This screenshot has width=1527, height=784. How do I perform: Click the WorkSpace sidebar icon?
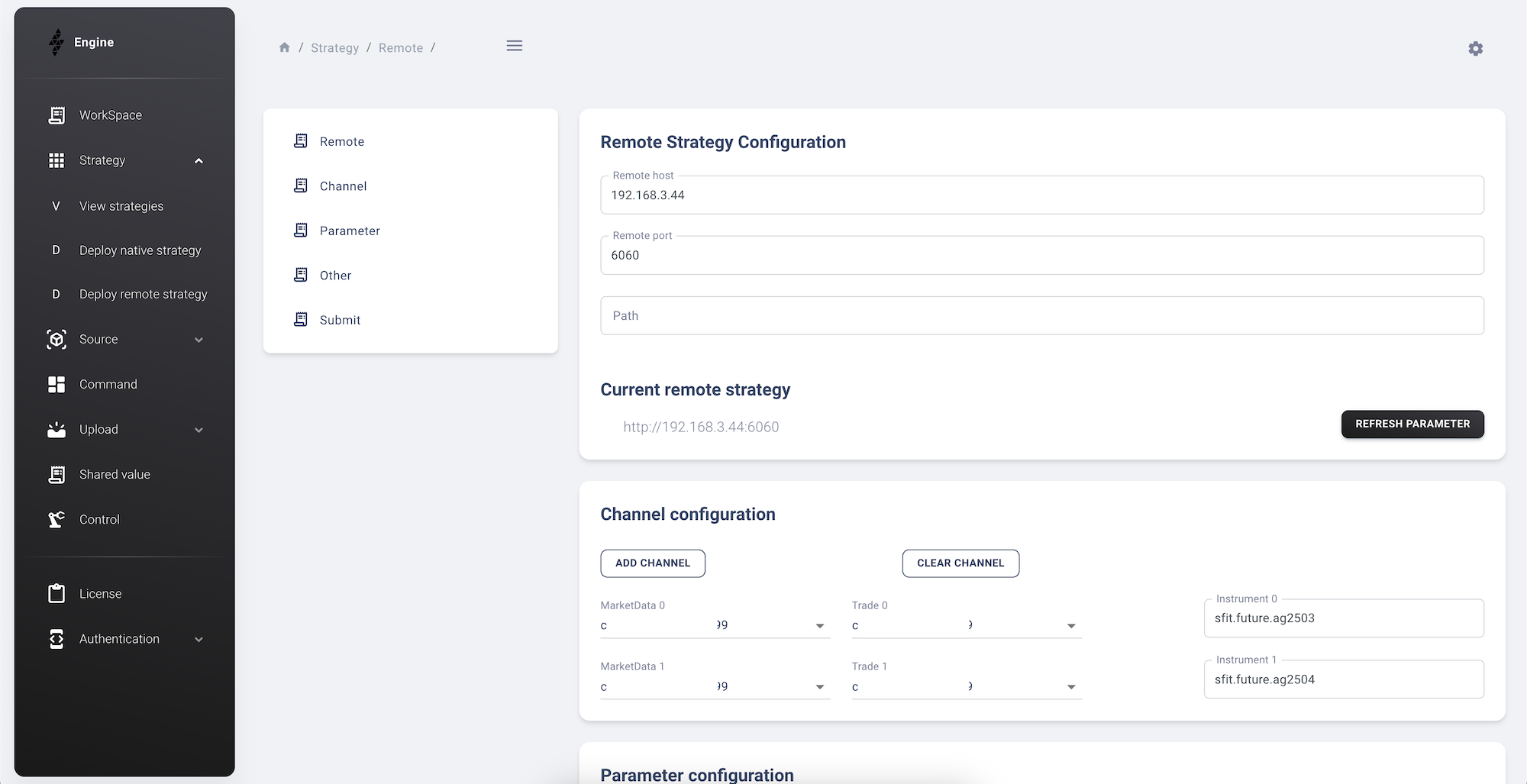coord(56,115)
